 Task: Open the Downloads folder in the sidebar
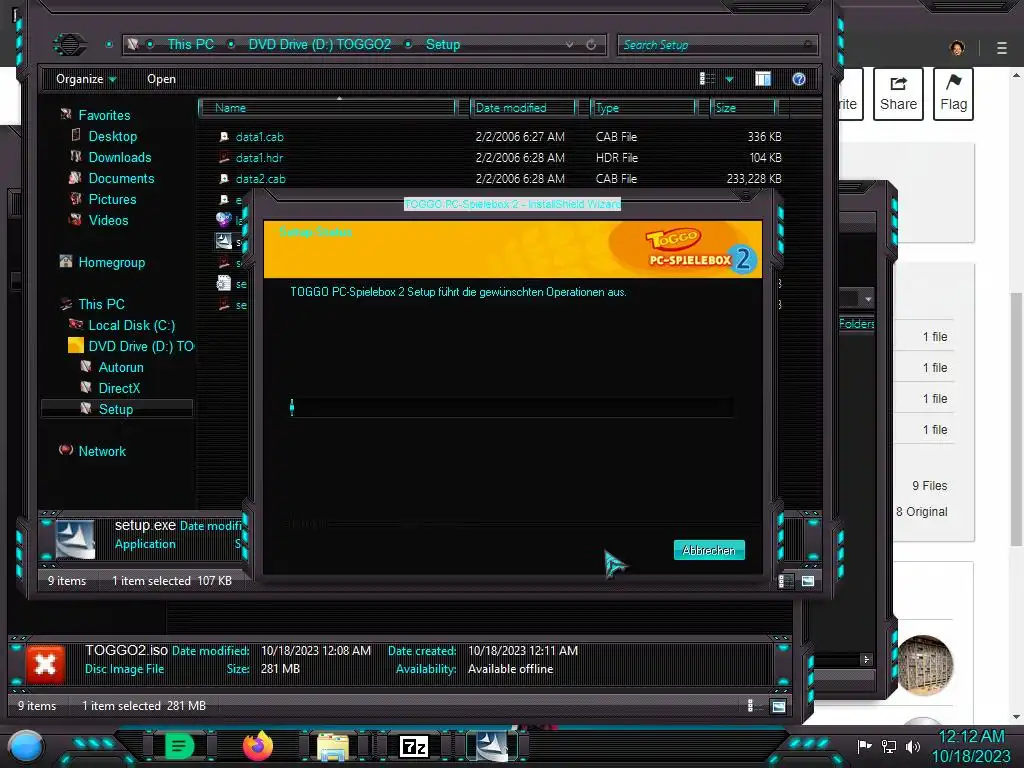tap(120, 157)
